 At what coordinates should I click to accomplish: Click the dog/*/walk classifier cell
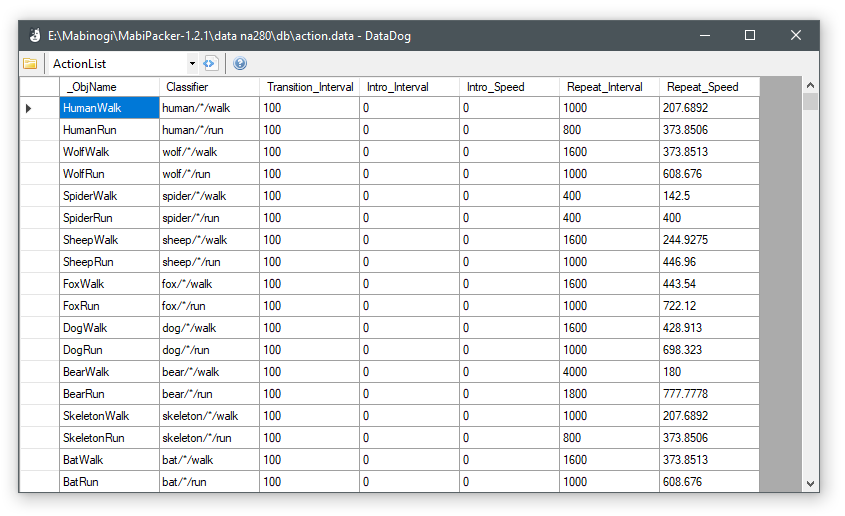[210, 328]
